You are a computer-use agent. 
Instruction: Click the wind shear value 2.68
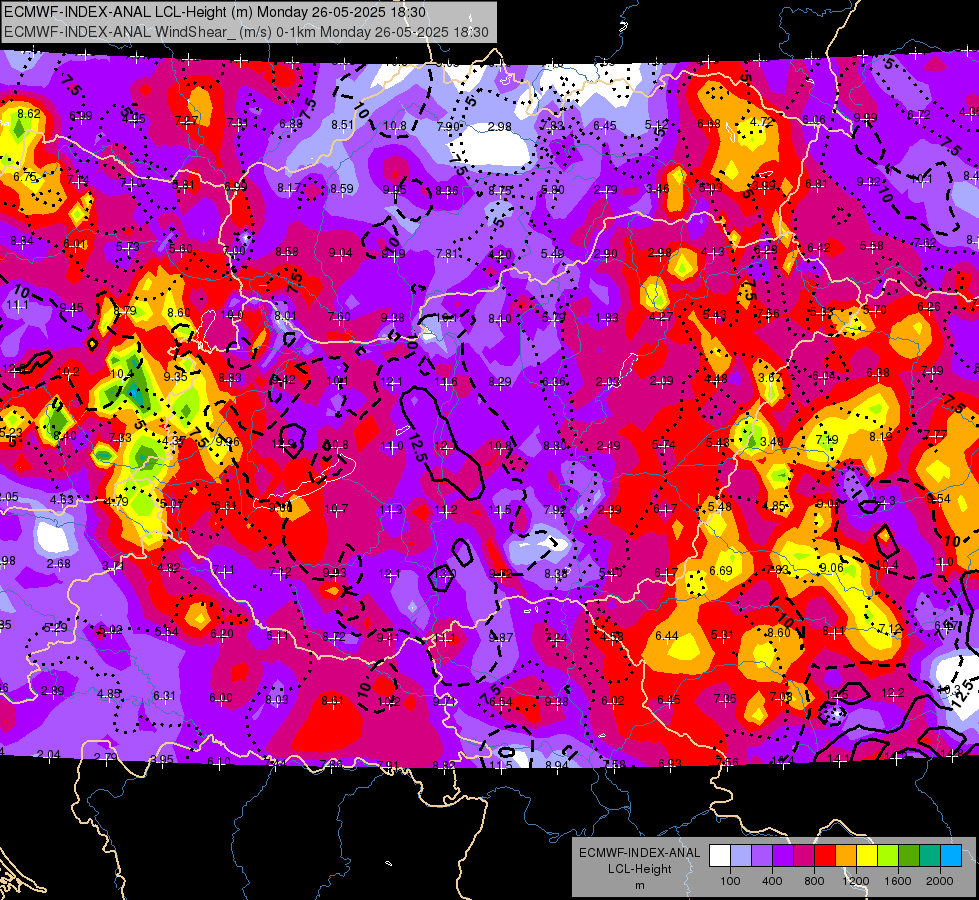coord(59,563)
